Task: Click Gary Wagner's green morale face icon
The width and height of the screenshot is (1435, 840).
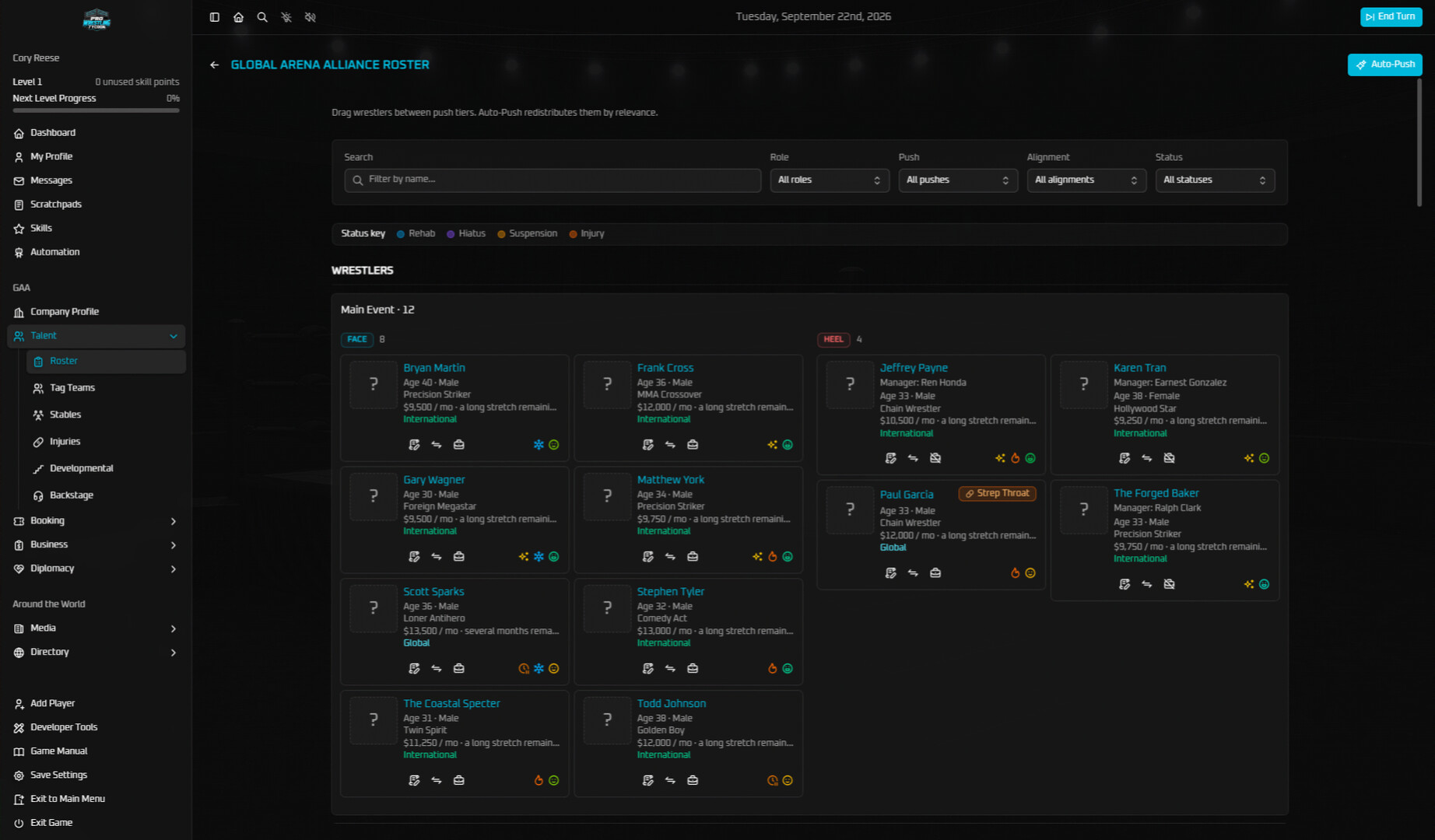Action: [x=554, y=557]
